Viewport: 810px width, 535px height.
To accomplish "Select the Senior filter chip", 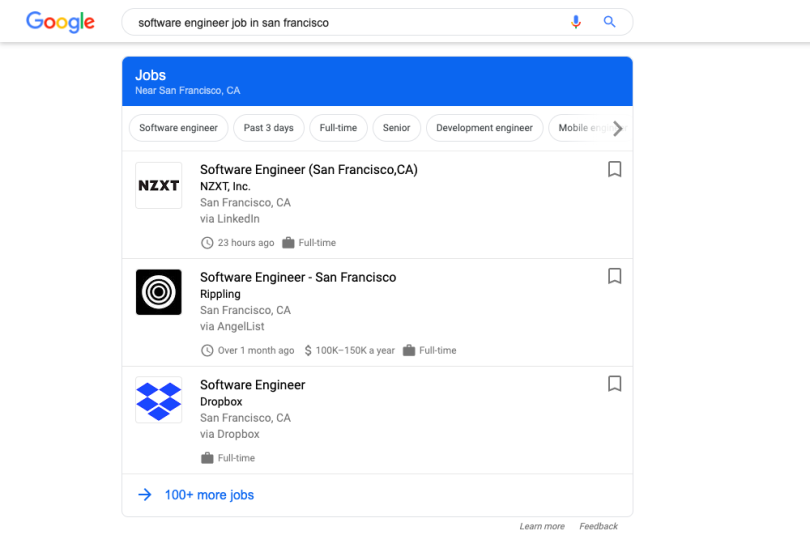I will 396,128.
